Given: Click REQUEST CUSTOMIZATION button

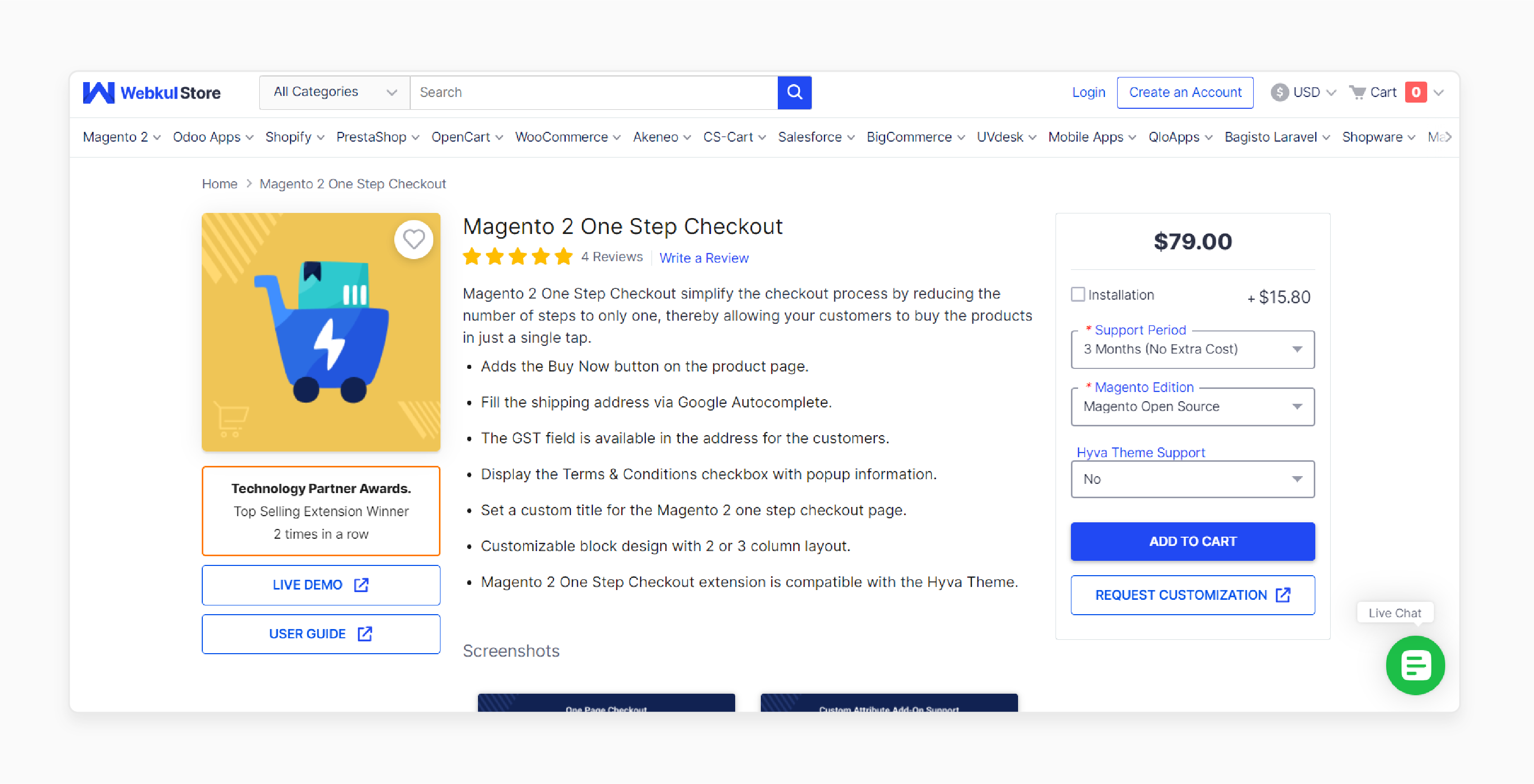Looking at the screenshot, I should [1192, 595].
